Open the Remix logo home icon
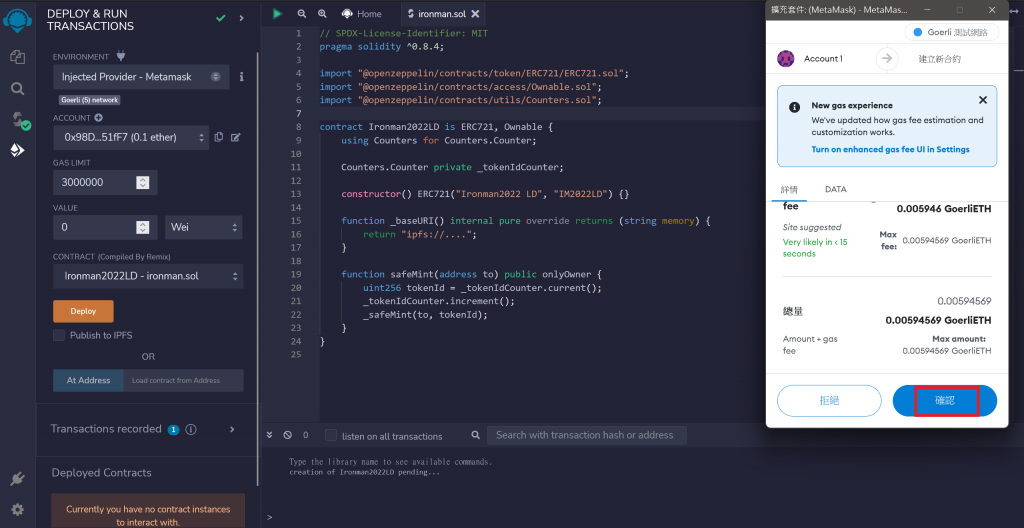 (x=17, y=19)
